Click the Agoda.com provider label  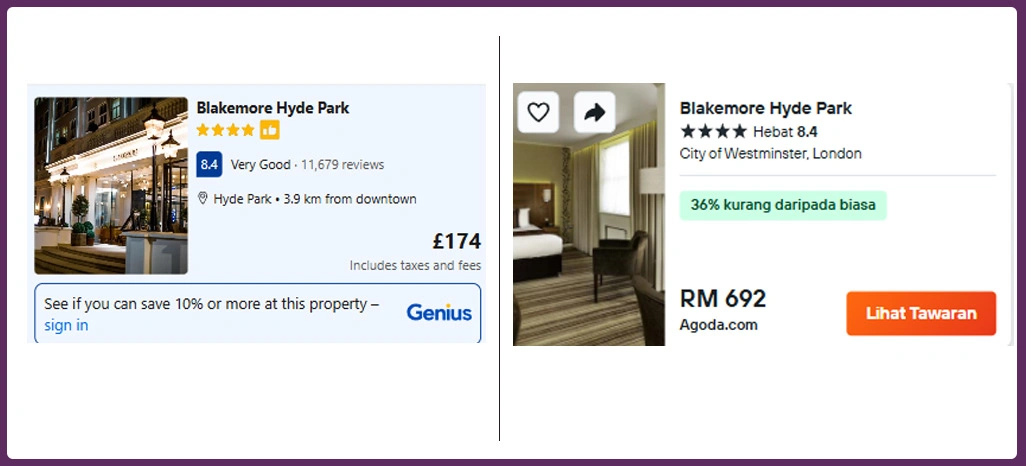tap(718, 325)
